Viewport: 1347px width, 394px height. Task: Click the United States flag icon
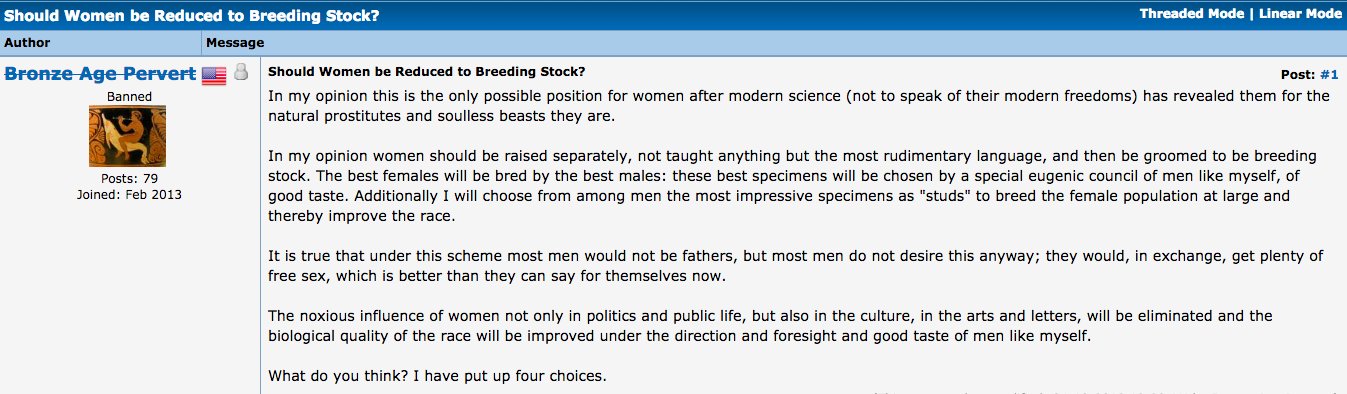[x=214, y=75]
